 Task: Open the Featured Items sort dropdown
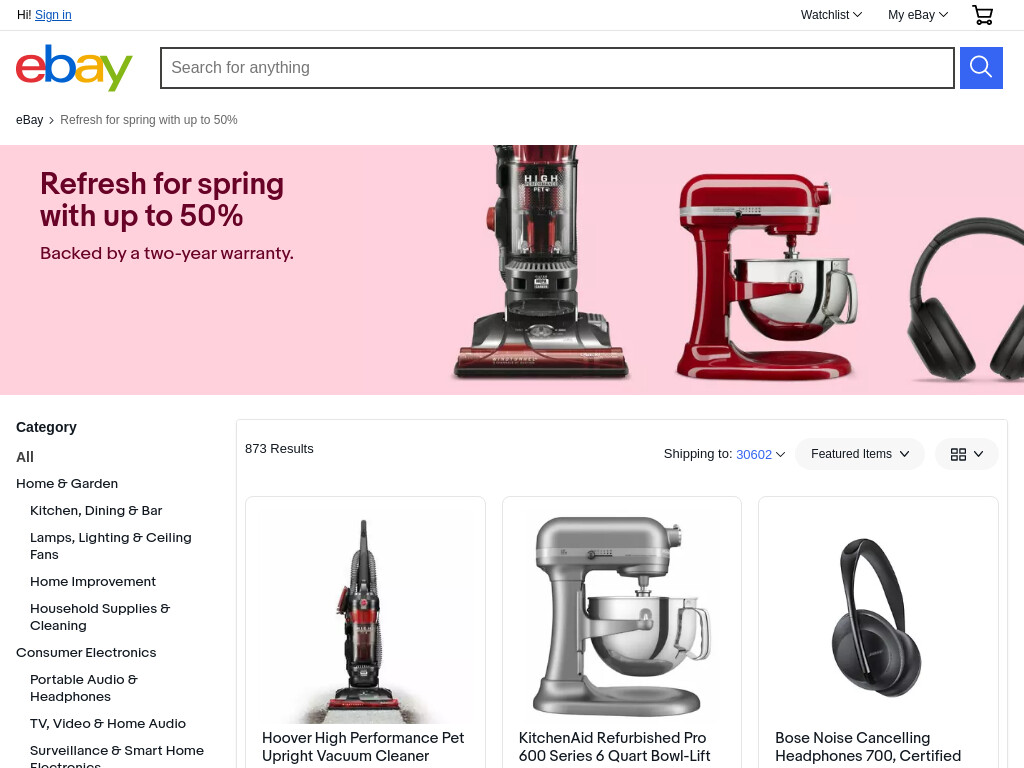tap(859, 454)
